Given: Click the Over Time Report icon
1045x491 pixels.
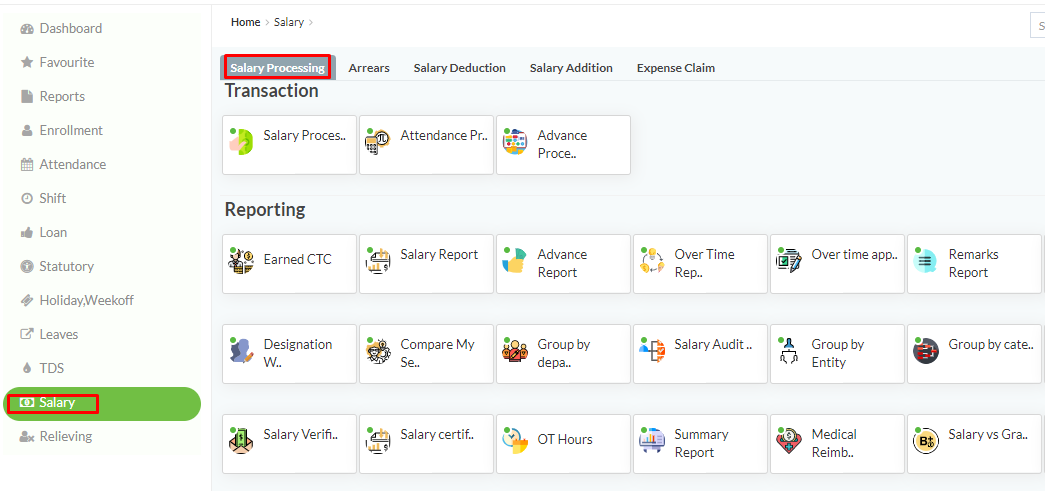Looking at the screenshot, I should tap(652, 260).
